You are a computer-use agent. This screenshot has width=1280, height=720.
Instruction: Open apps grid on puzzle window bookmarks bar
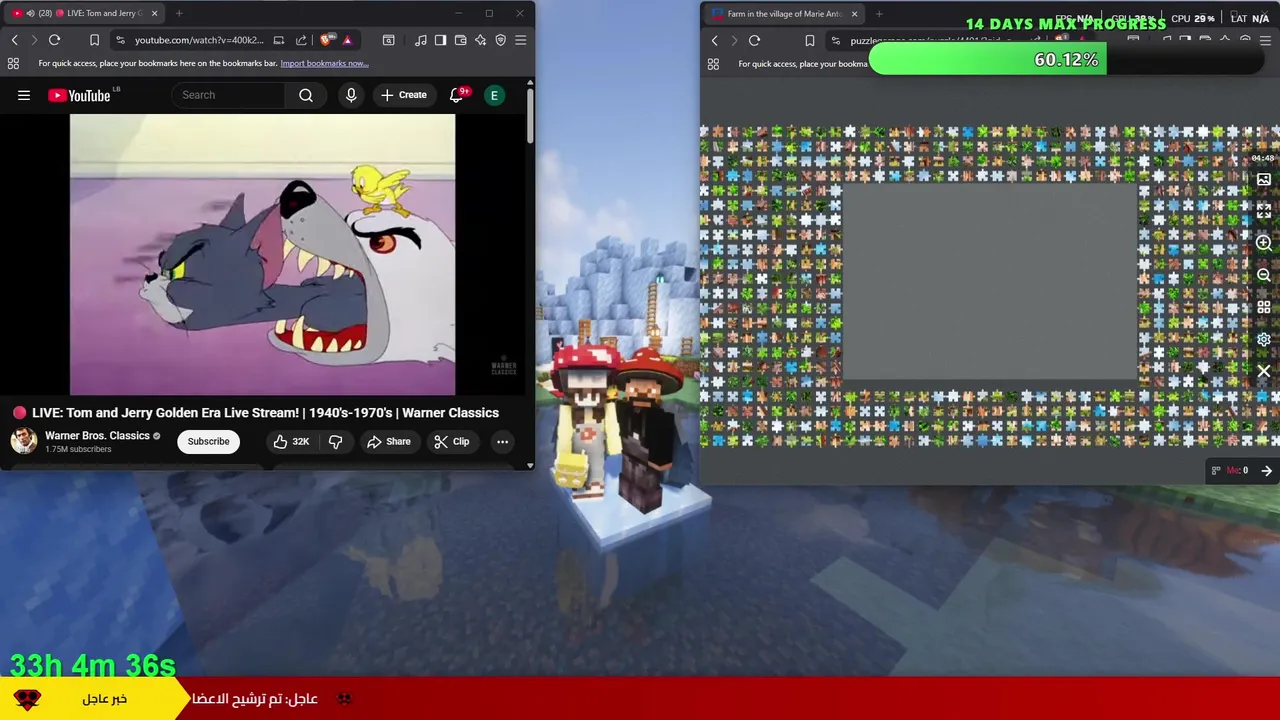pos(713,64)
